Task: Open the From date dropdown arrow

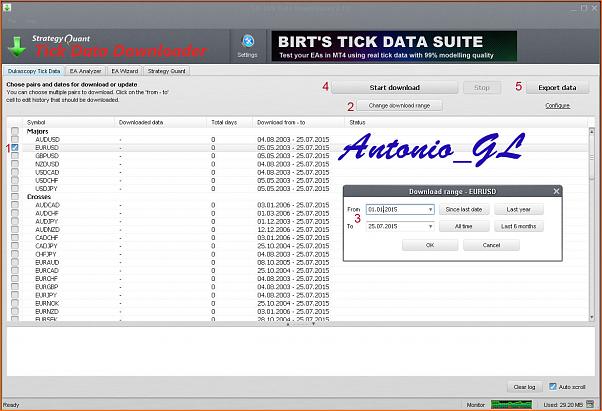Action: tap(430, 210)
